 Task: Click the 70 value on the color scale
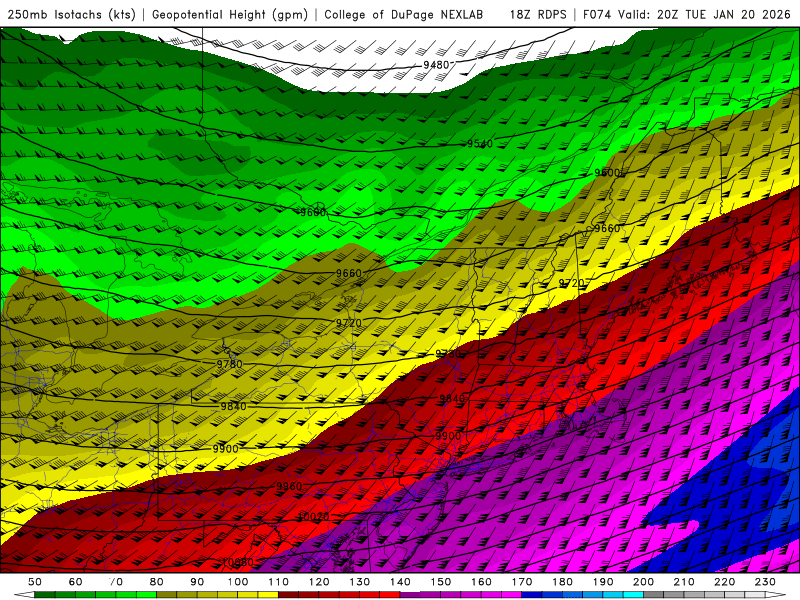(116, 582)
